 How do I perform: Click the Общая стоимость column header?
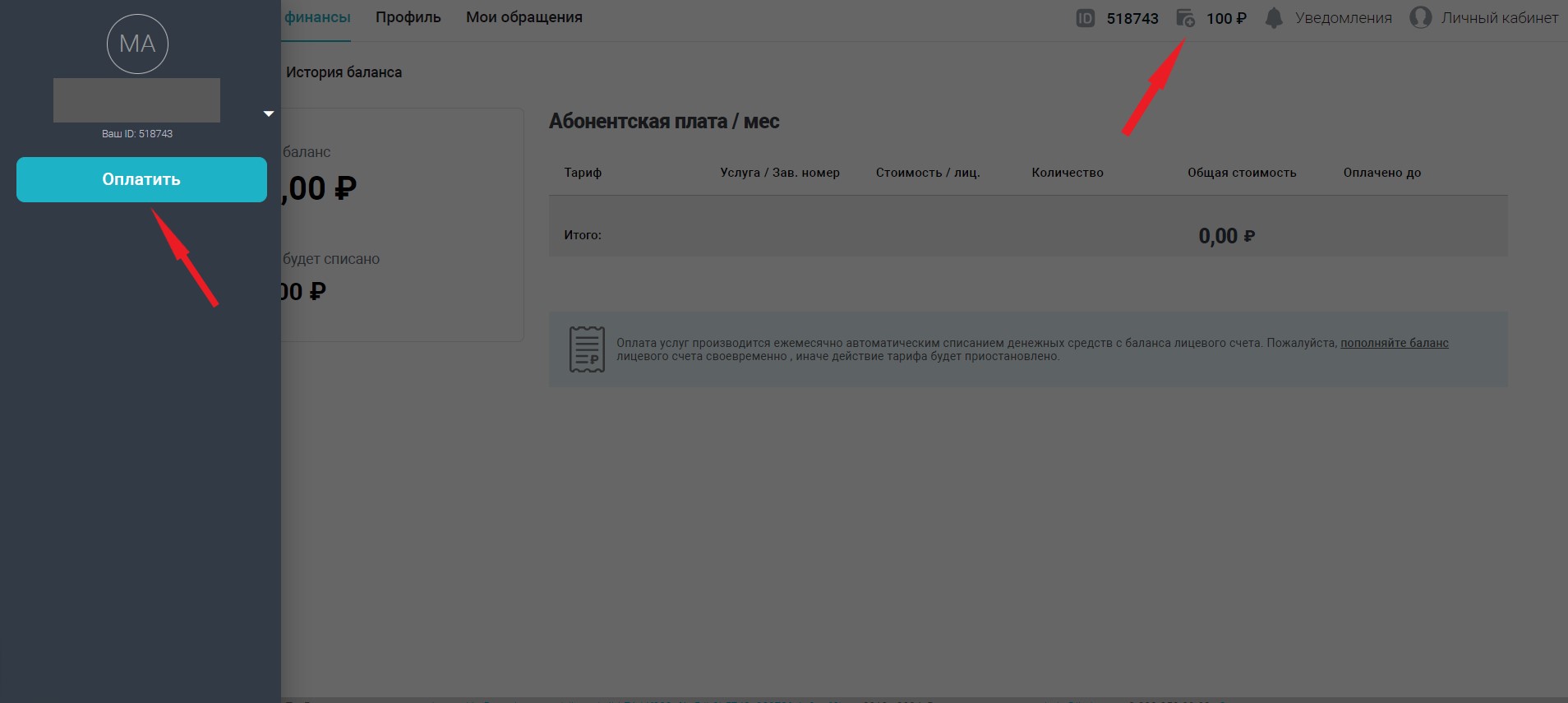tap(1242, 173)
